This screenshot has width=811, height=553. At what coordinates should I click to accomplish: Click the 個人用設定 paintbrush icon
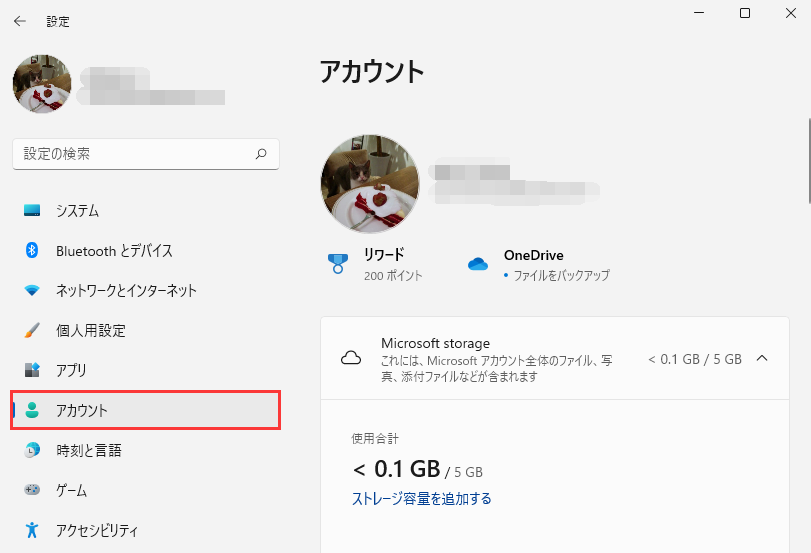(32, 330)
